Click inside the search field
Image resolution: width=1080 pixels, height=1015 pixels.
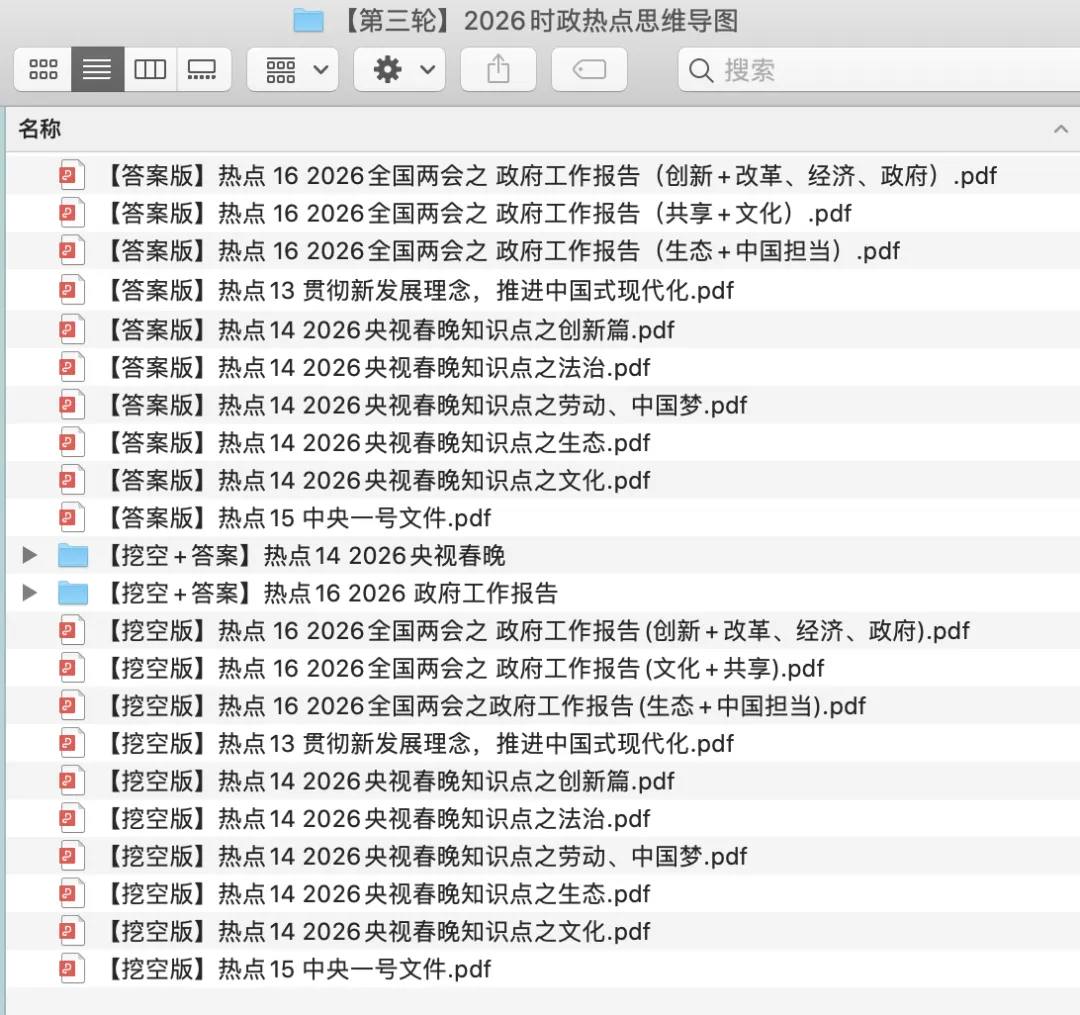pos(800,70)
